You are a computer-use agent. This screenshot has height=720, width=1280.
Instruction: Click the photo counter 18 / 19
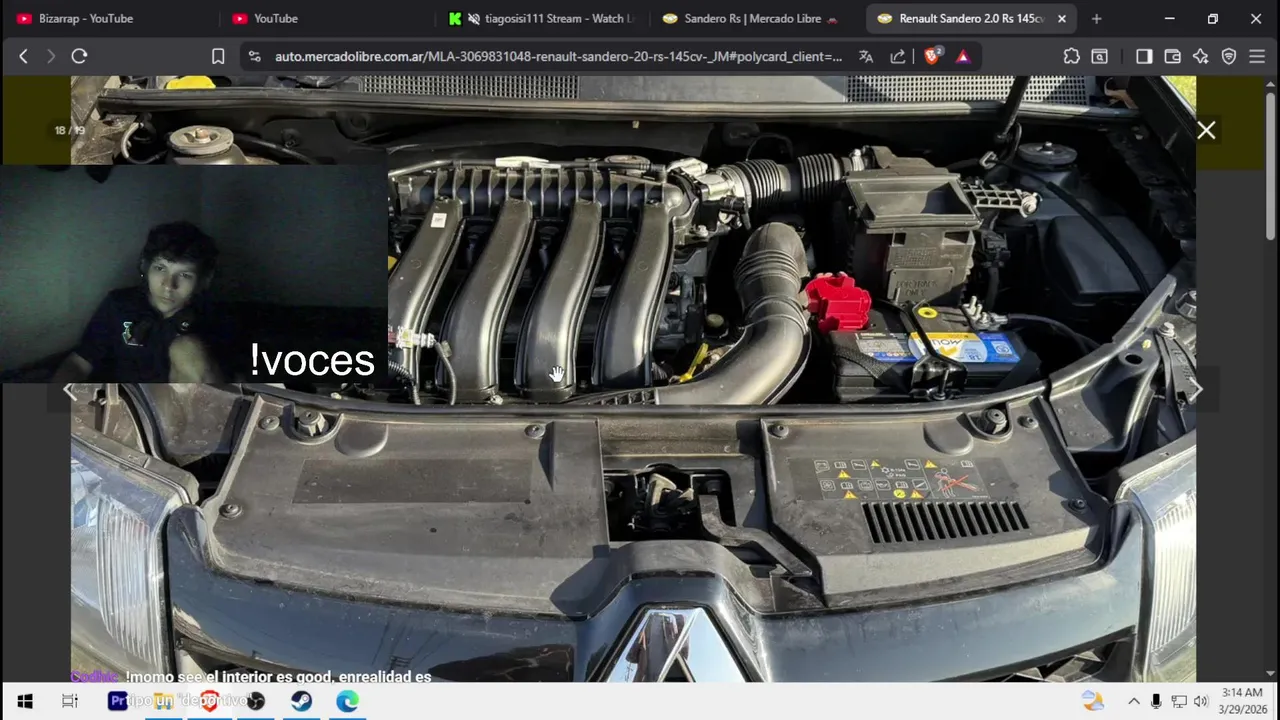coord(70,130)
